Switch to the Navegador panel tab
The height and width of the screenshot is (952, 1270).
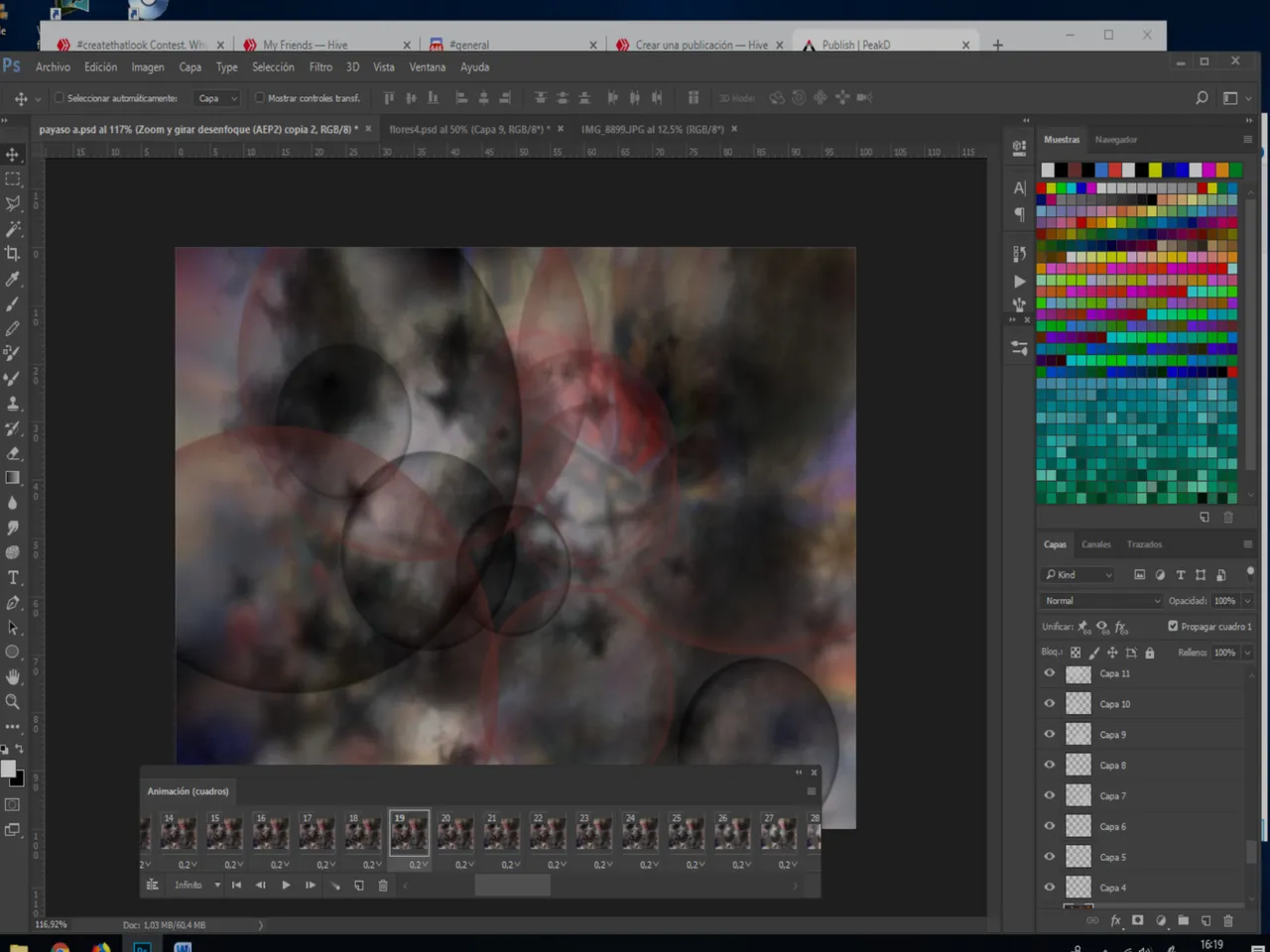coord(1116,140)
